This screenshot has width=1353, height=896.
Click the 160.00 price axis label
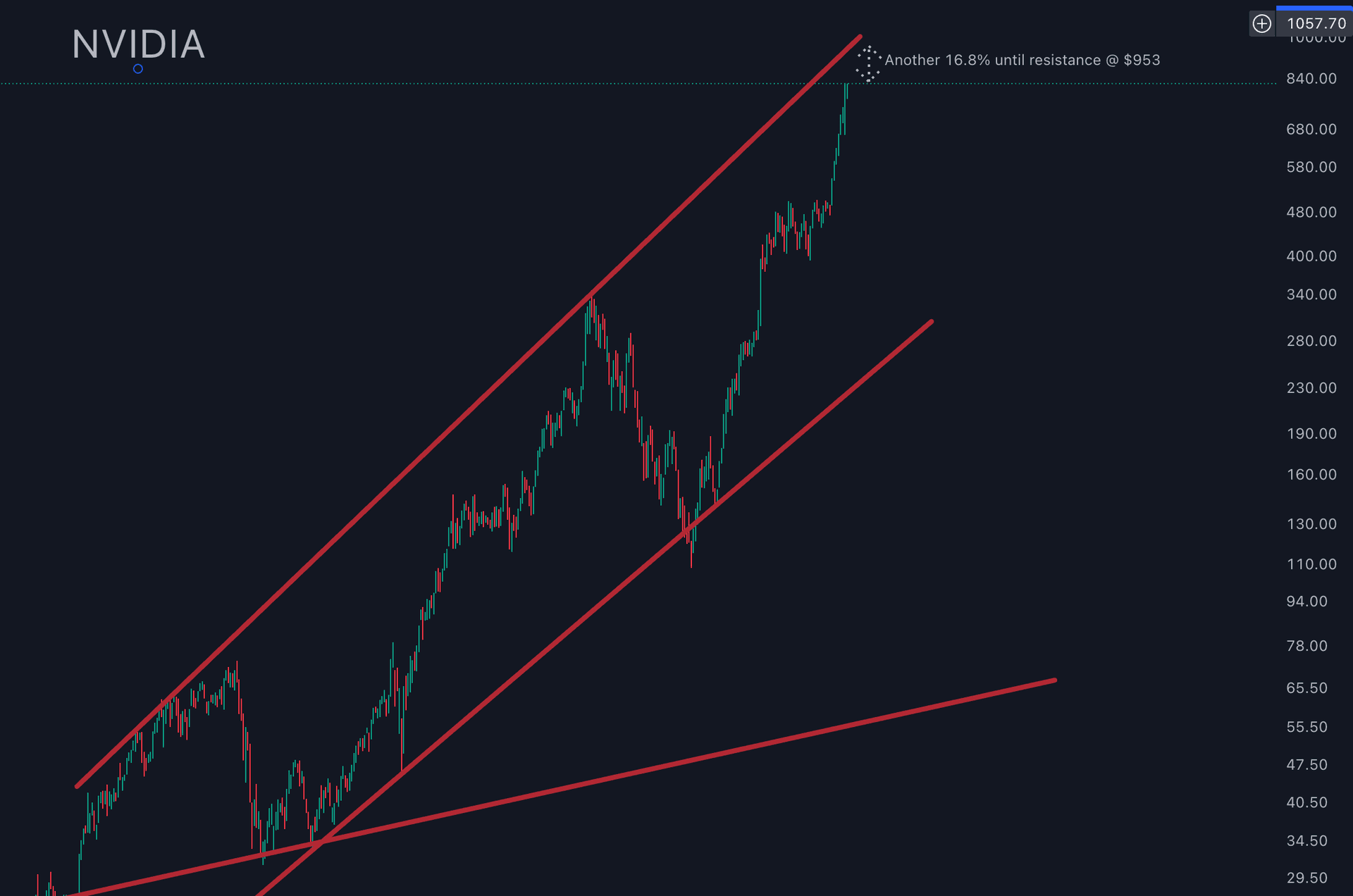pos(1311,475)
